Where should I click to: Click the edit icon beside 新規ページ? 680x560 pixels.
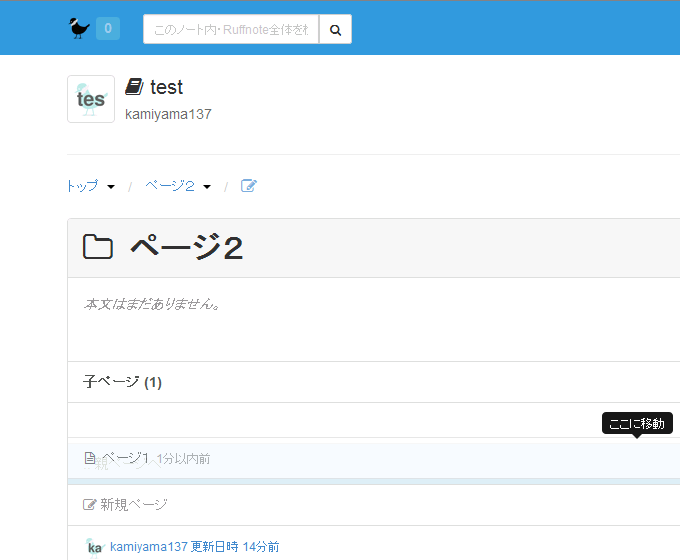coord(90,505)
